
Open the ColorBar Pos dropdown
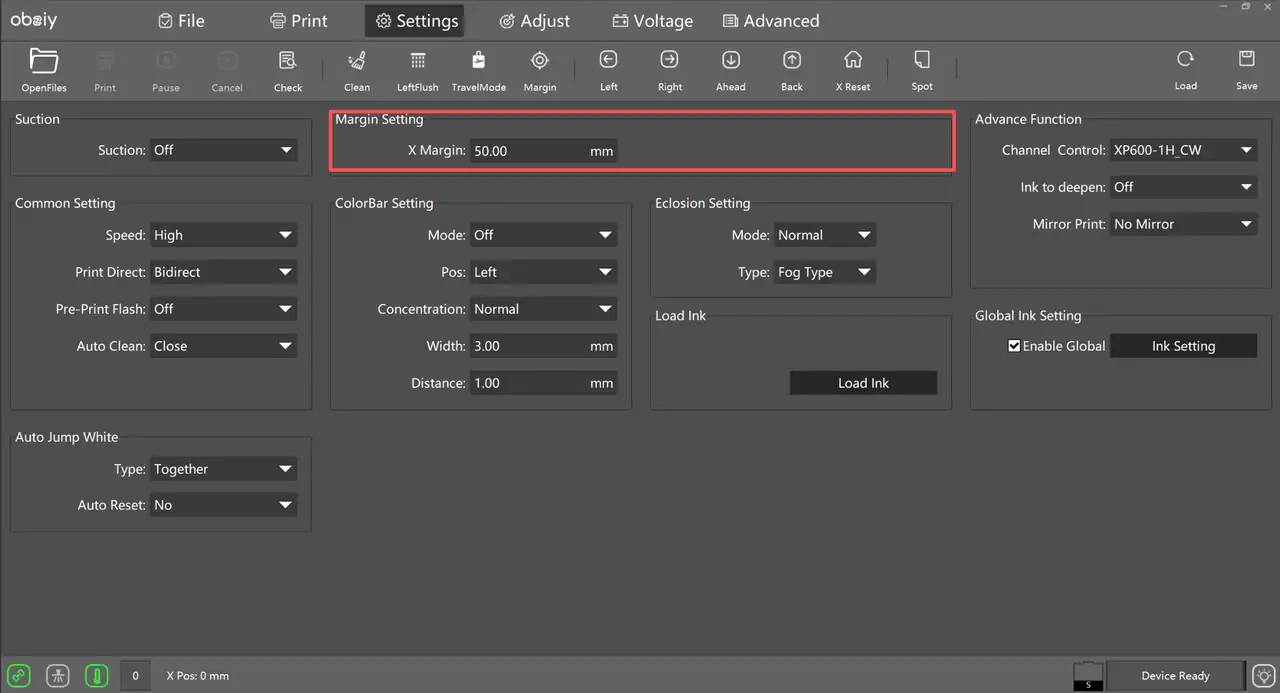pyautogui.click(x=543, y=272)
